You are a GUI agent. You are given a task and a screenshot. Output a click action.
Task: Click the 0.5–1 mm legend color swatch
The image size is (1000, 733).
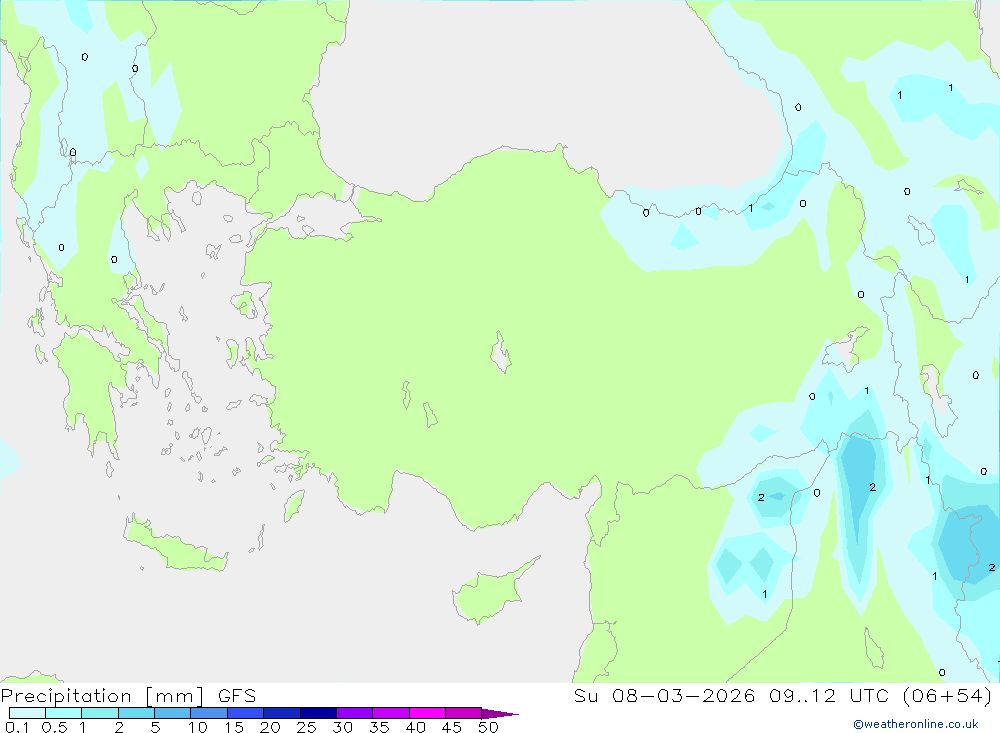[x=63, y=713]
